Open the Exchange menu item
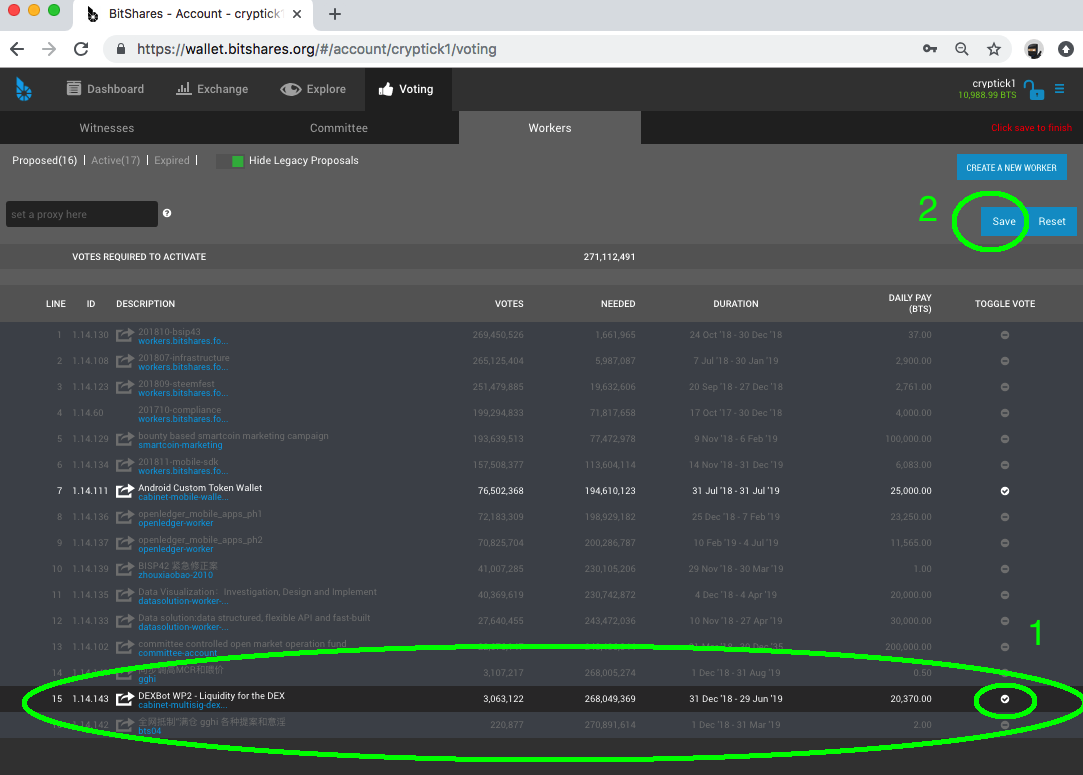The height and width of the screenshot is (775, 1083). [x=212, y=89]
